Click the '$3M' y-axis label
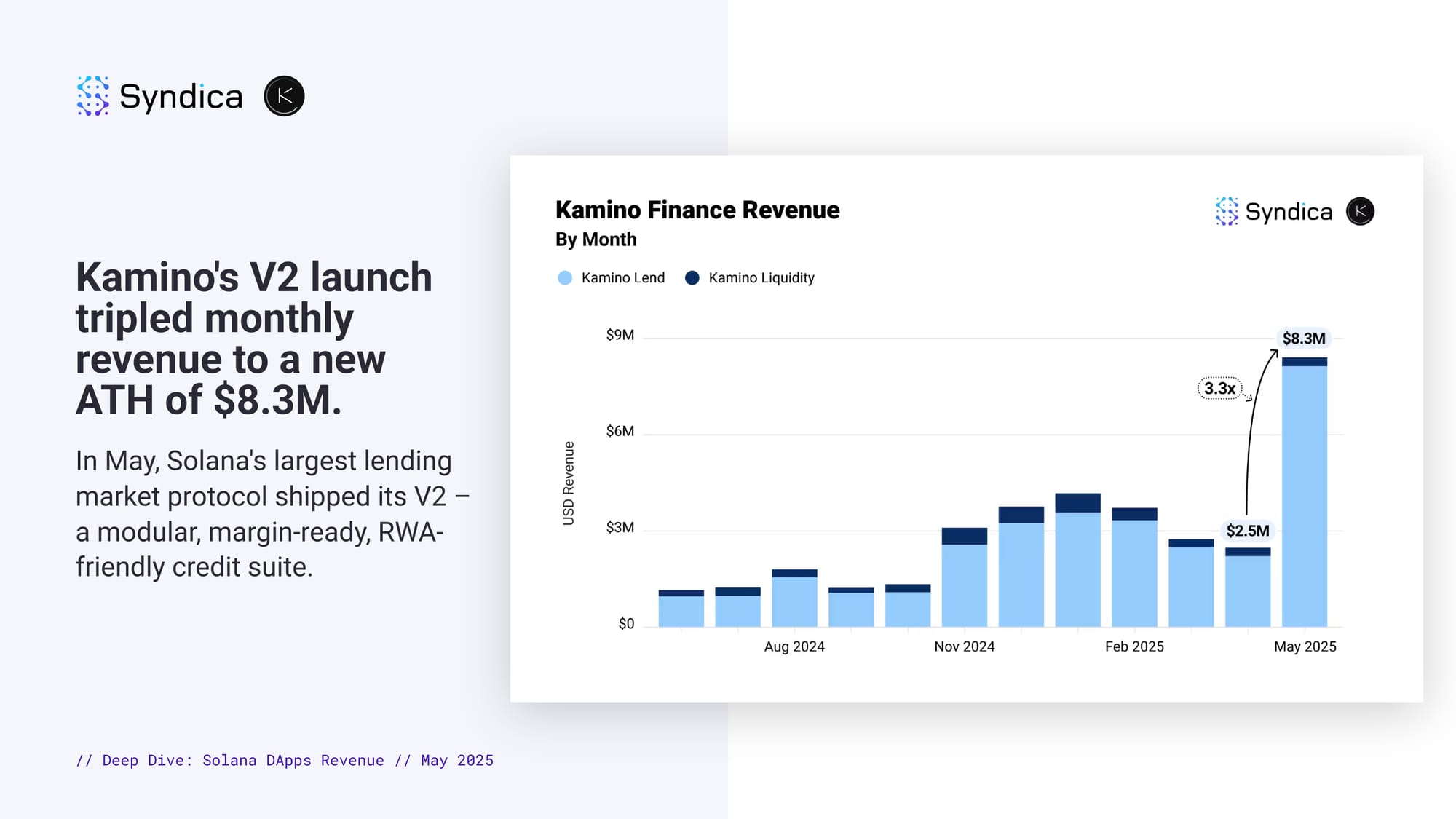The height and width of the screenshot is (819, 1456). pos(620,527)
